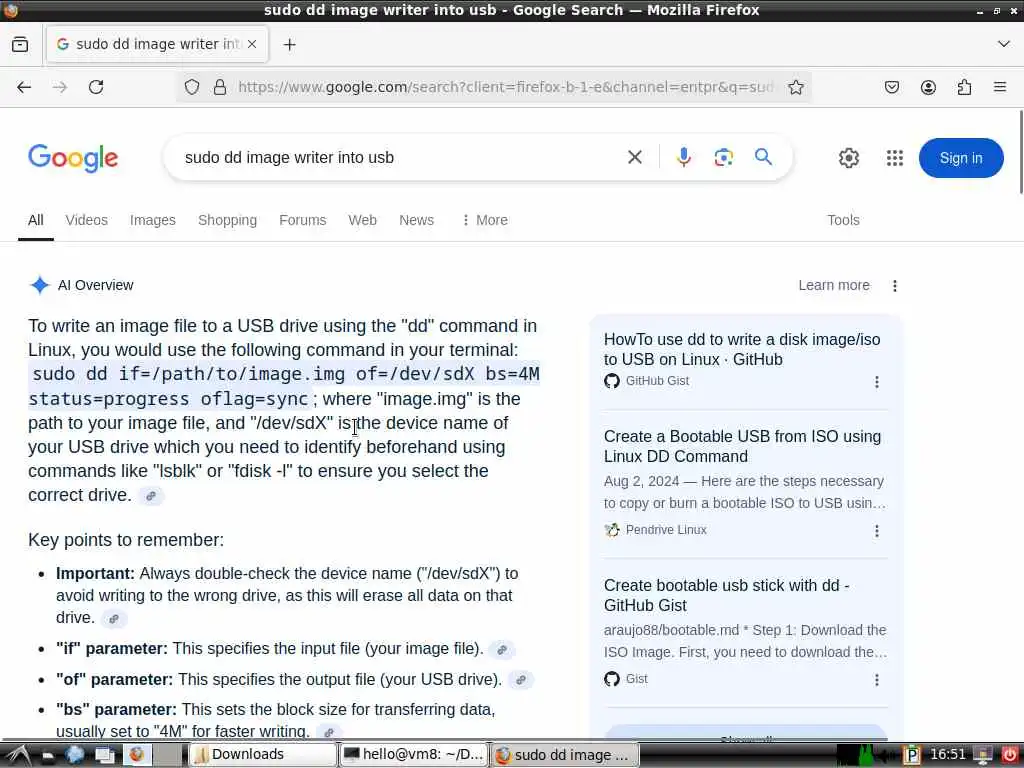The image size is (1024, 768).
Task: Open source link for "bs" parameter
Action: [x=329, y=733]
